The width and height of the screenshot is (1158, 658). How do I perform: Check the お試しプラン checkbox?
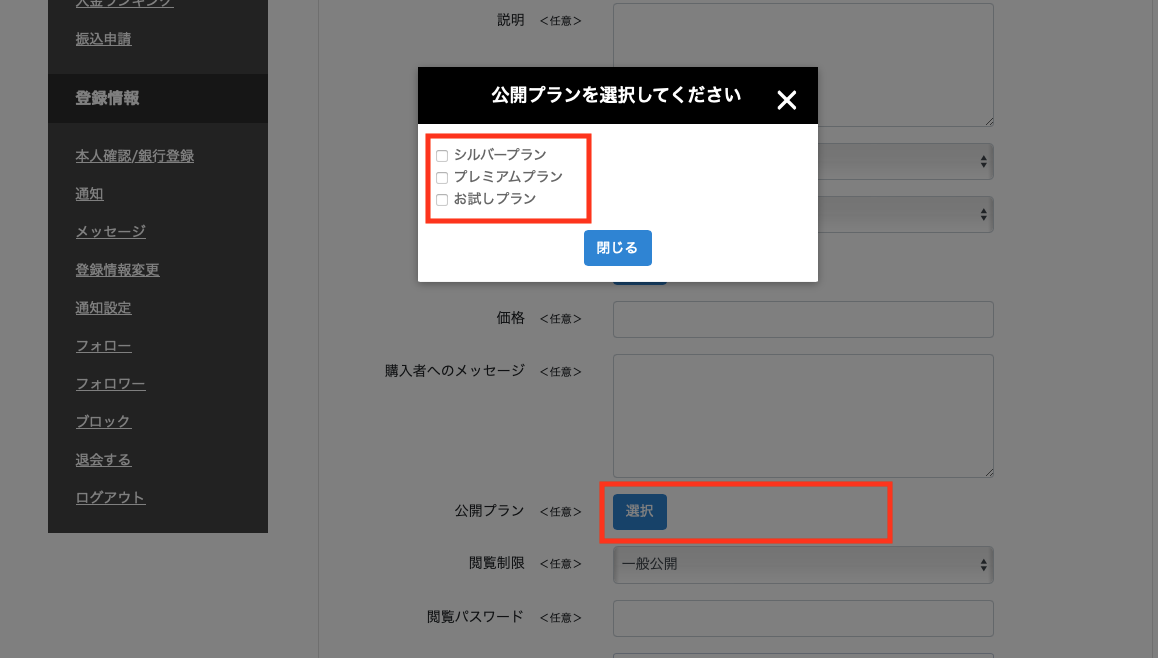point(442,200)
